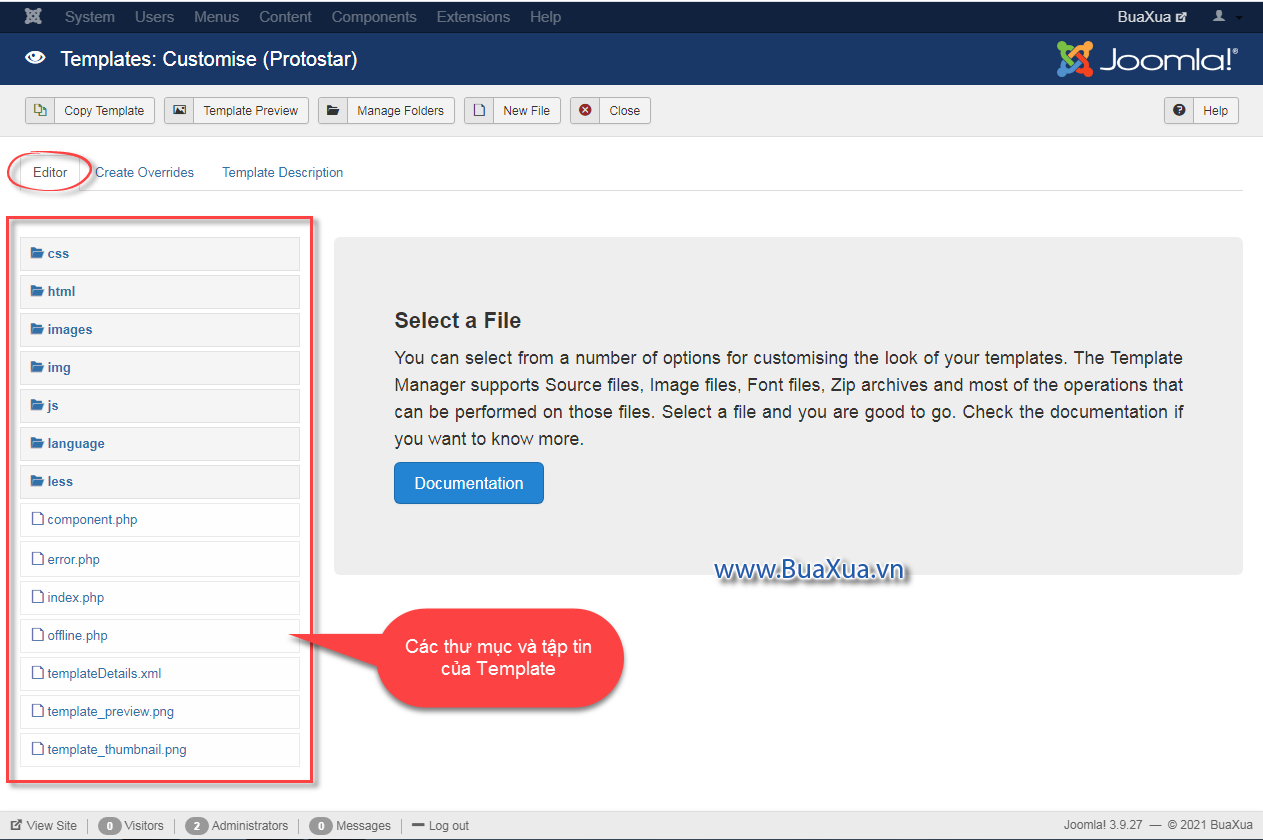This screenshot has height=840, width=1263.
Task: Switch to the Editor tab
Action: click(50, 172)
